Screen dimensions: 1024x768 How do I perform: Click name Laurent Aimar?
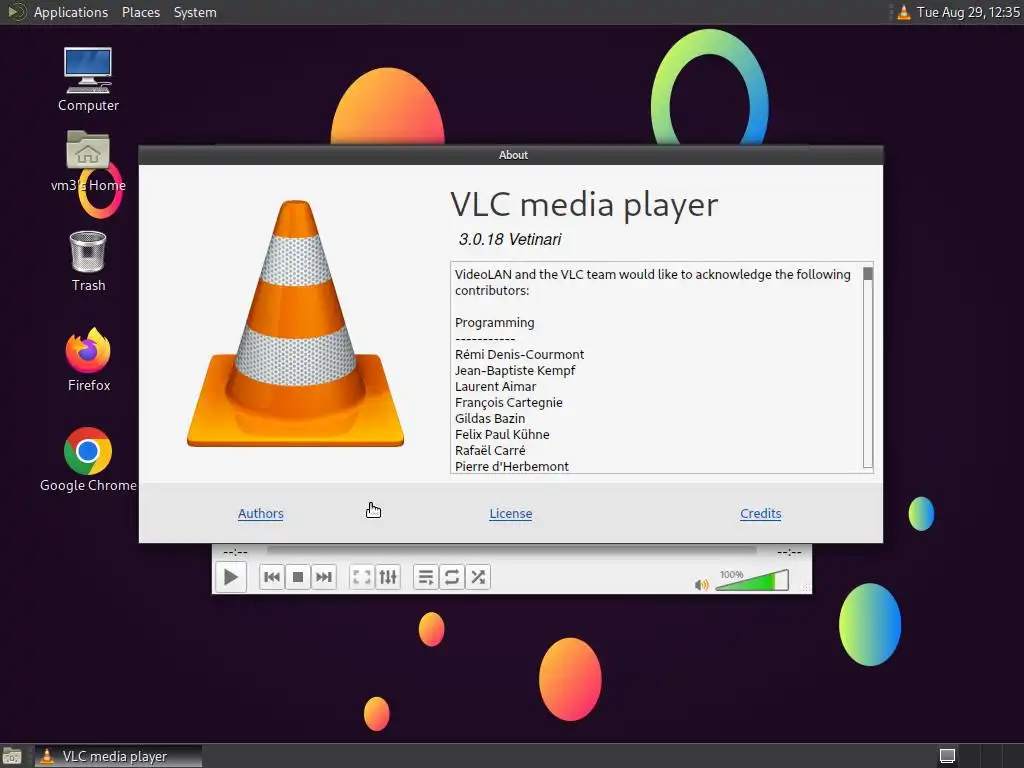[x=495, y=387]
